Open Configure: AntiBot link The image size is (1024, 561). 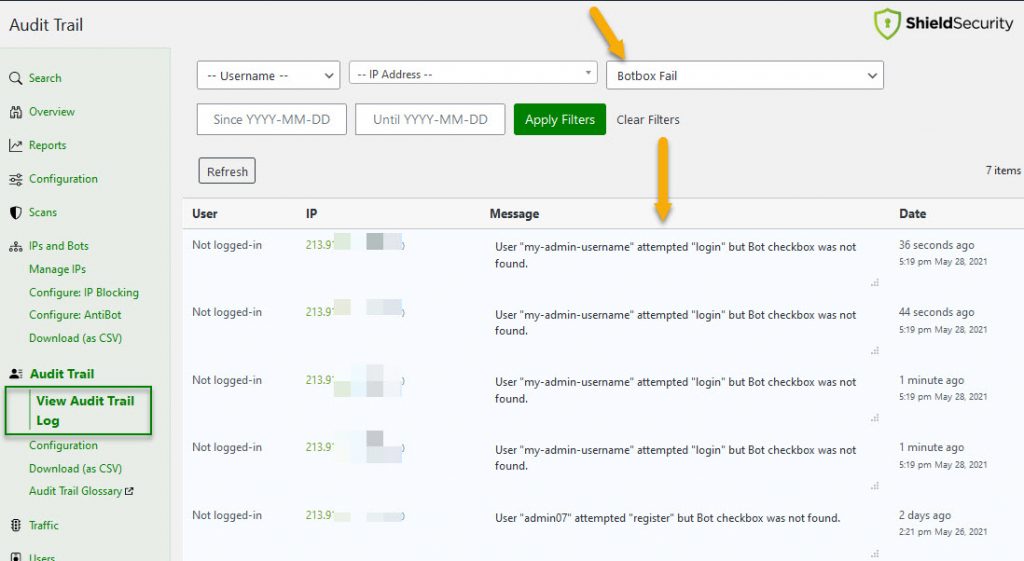coord(75,315)
